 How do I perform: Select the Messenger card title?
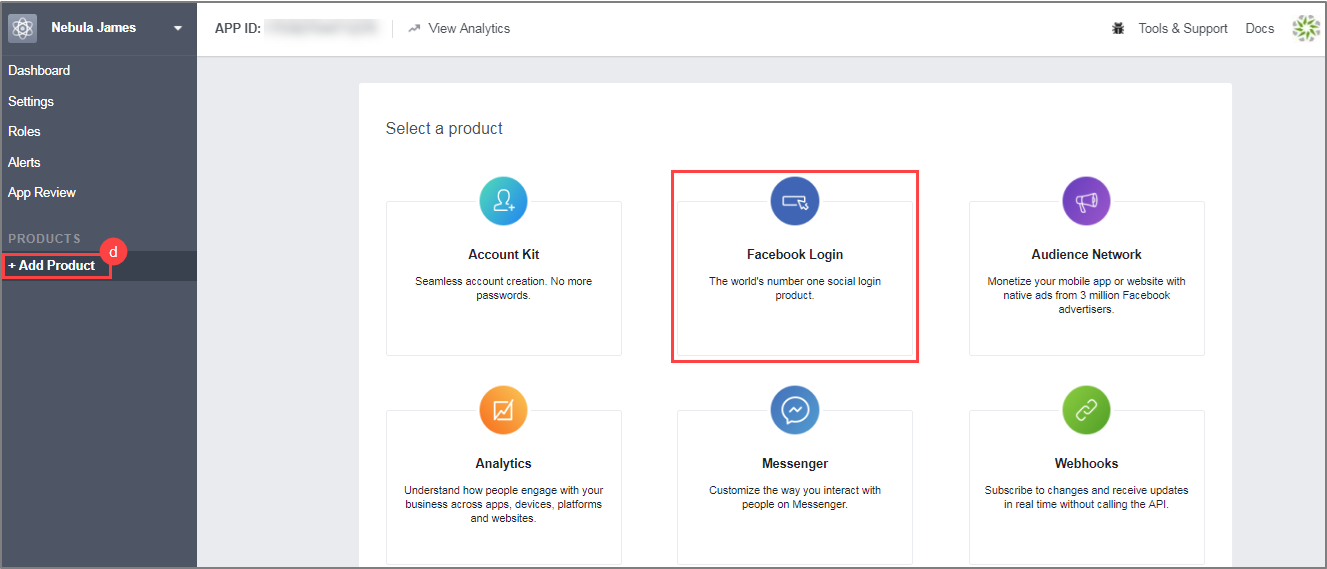pyautogui.click(x=795, y=463)
